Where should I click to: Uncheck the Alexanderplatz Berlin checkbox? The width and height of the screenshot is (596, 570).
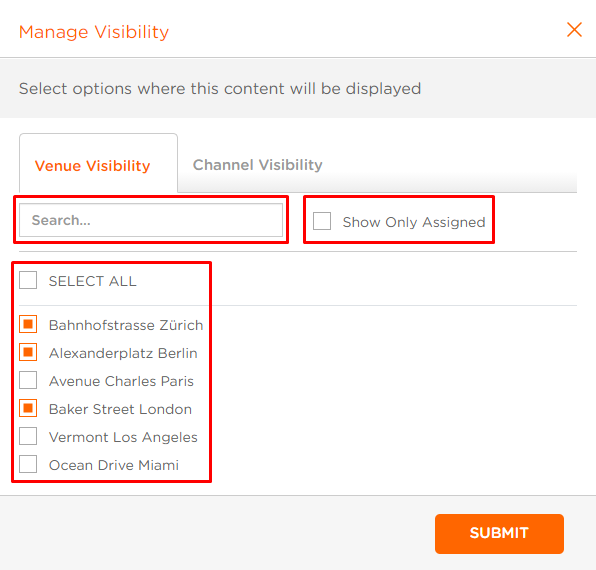[x=28, y=352]
